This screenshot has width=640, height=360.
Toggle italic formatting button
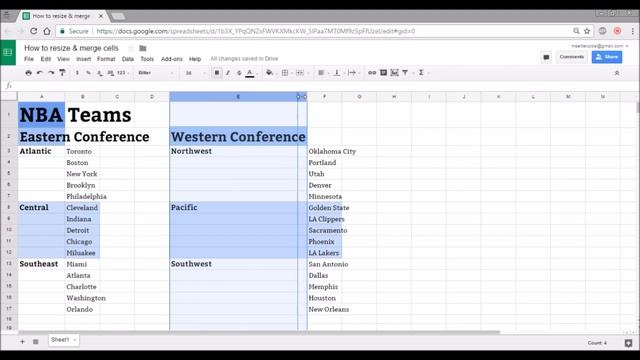point(228,73)
